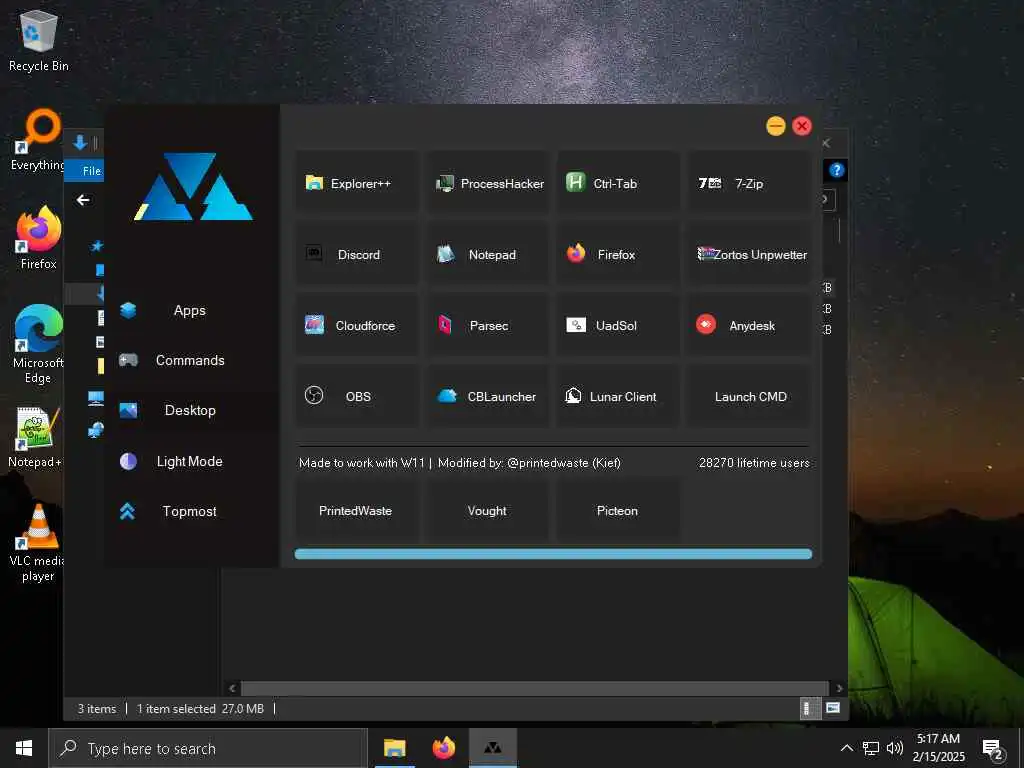
Task: Open the network tray icon
Action: pyautogui.click(x=871, y=748)
